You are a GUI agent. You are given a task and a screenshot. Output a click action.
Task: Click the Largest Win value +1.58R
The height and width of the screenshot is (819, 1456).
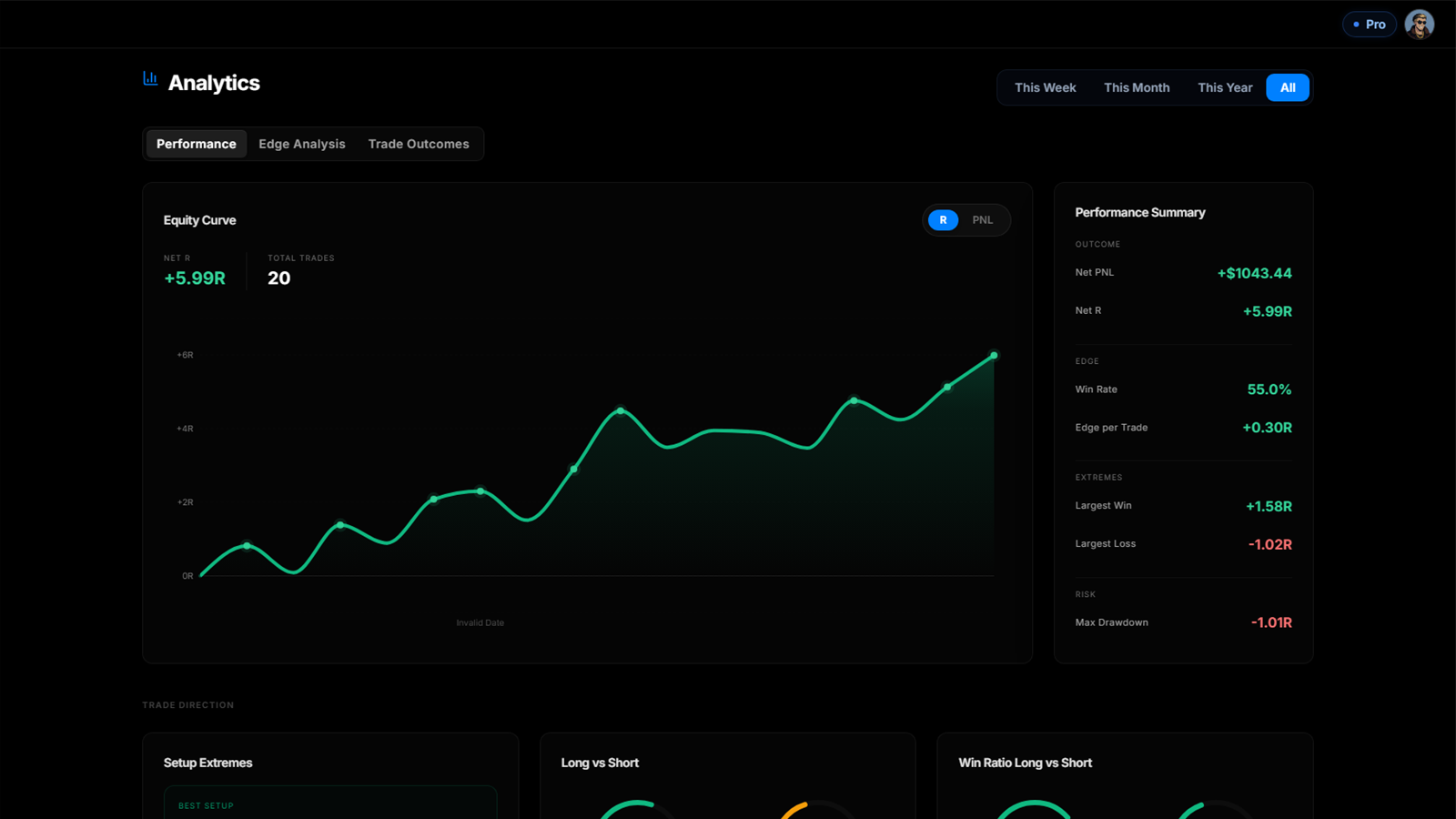click(1269, 506)
